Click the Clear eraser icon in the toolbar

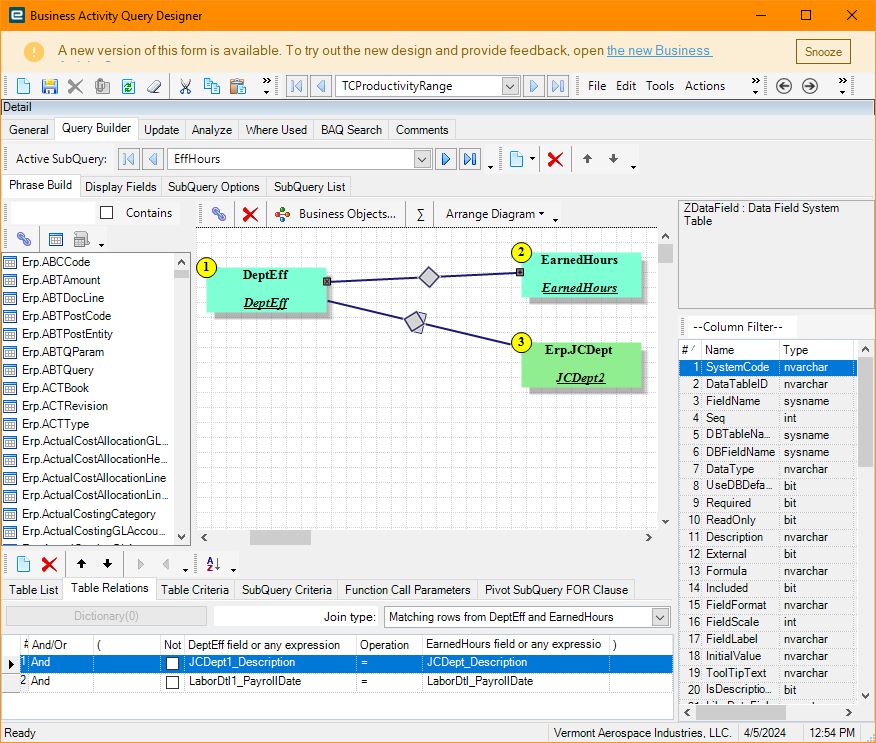154,86
